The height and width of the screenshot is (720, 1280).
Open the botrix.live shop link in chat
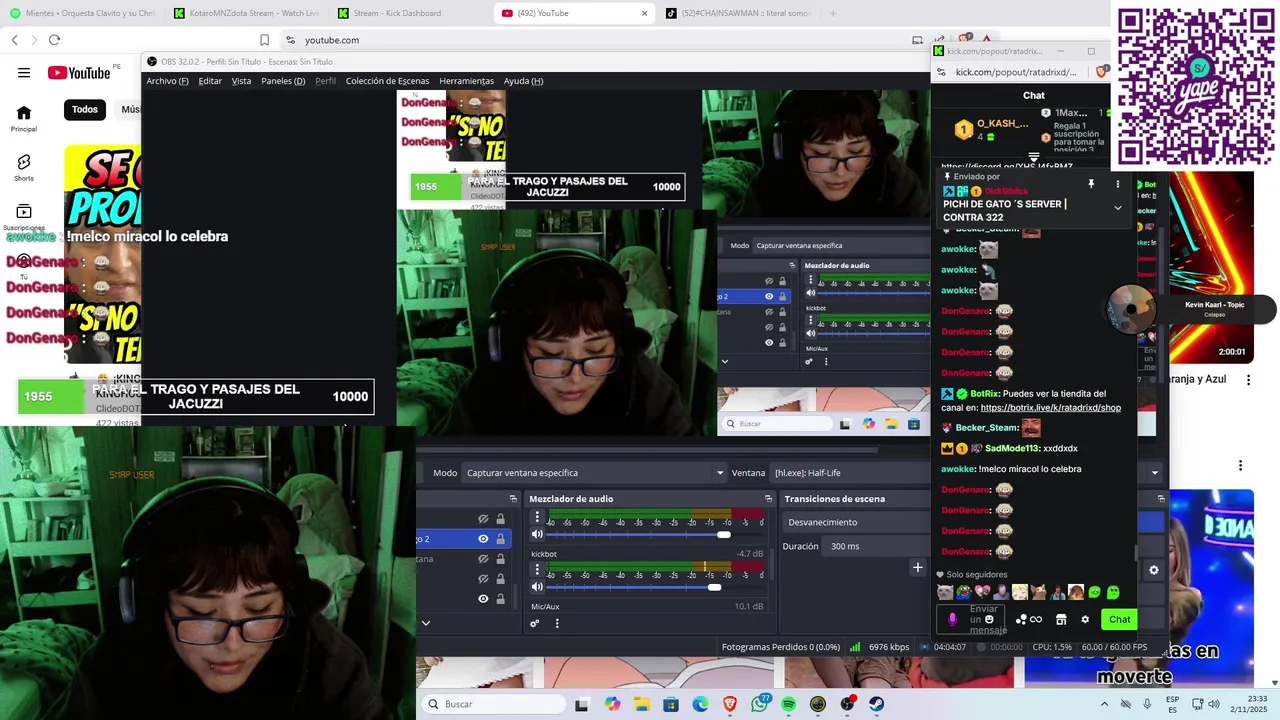point(1050,408)
